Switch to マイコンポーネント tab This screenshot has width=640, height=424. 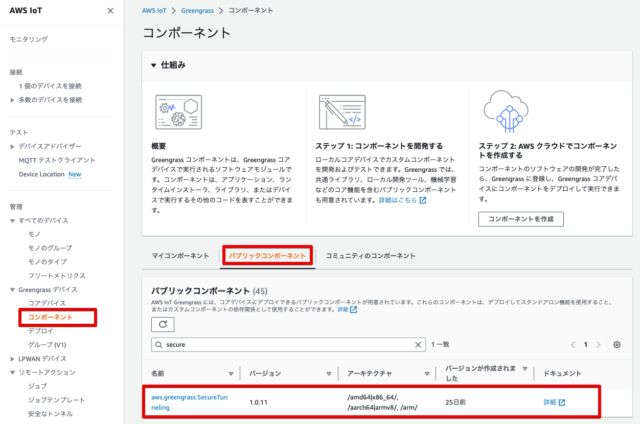point(180,256)
